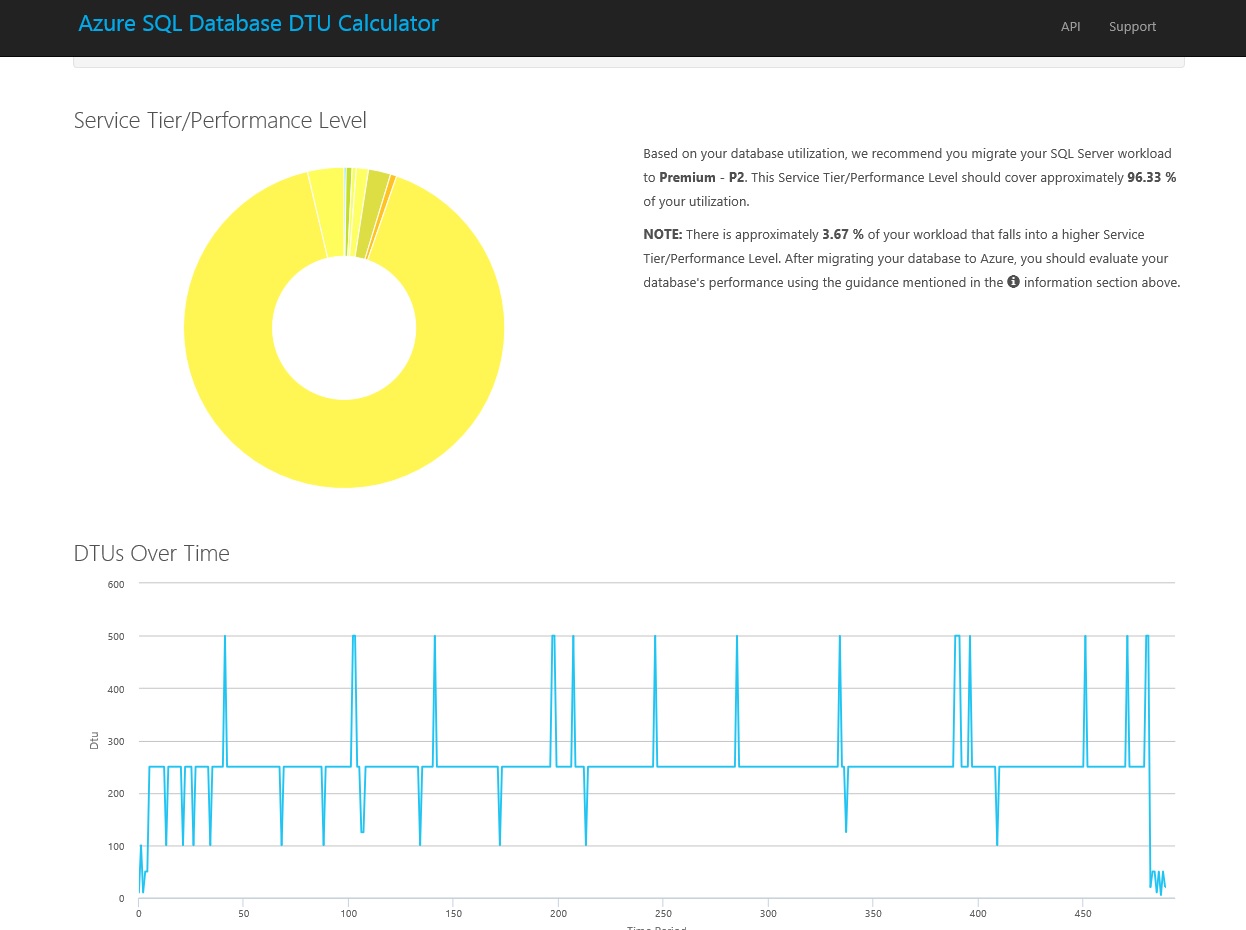
Task: Click the bold 'Premium - P2' recommendation text
Action: [x=702, y=177]
